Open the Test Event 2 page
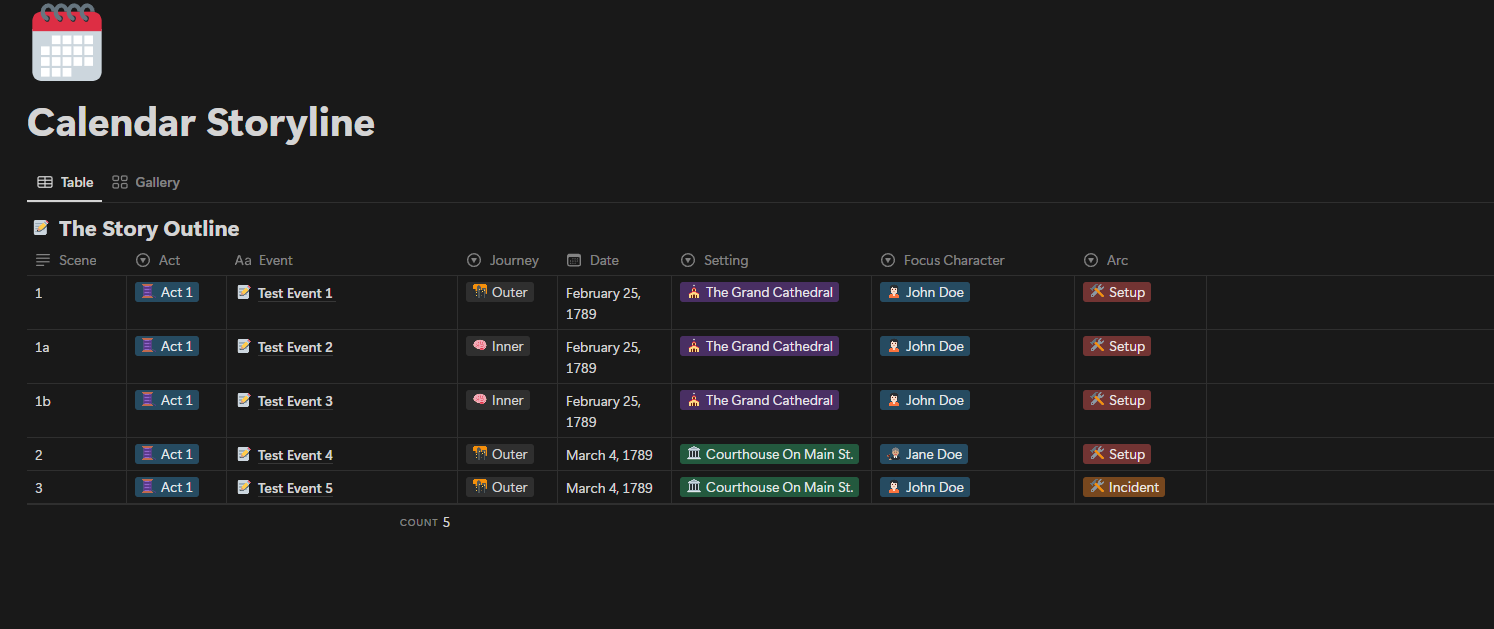Viewport: 1494px width, 629px height. click(295, 347)
